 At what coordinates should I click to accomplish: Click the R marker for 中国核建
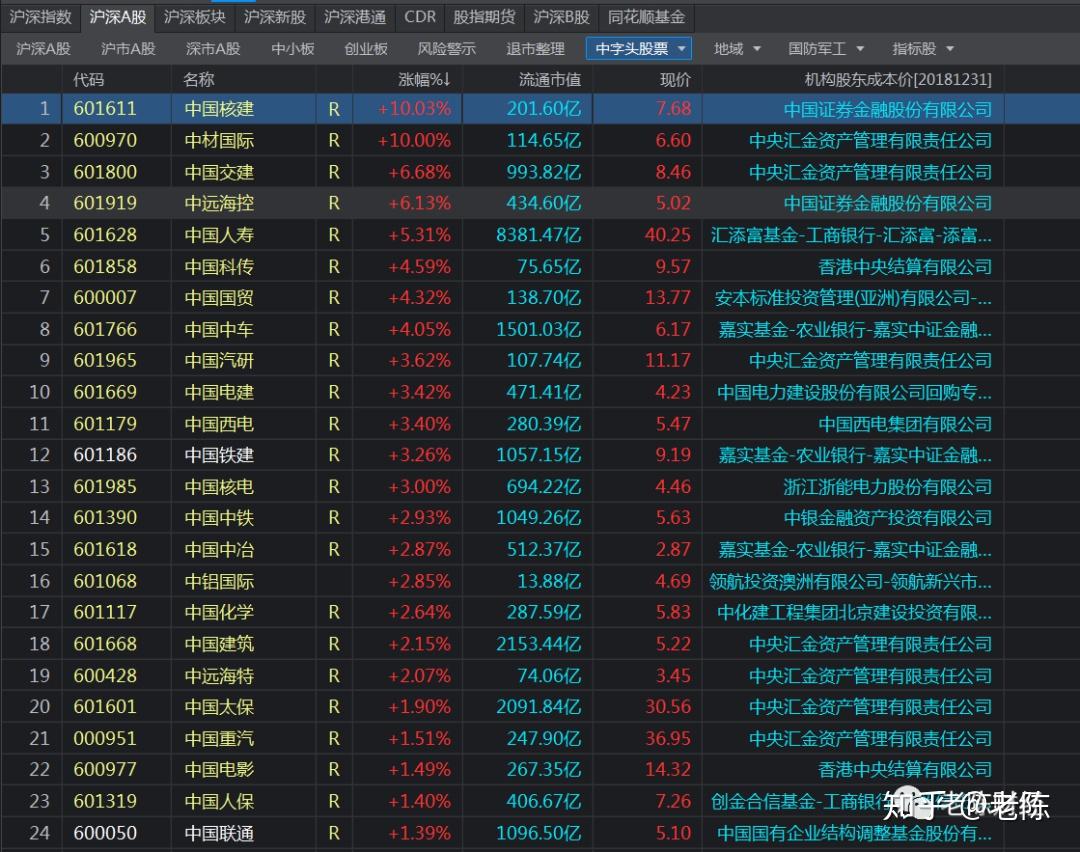tap(334, 109)
